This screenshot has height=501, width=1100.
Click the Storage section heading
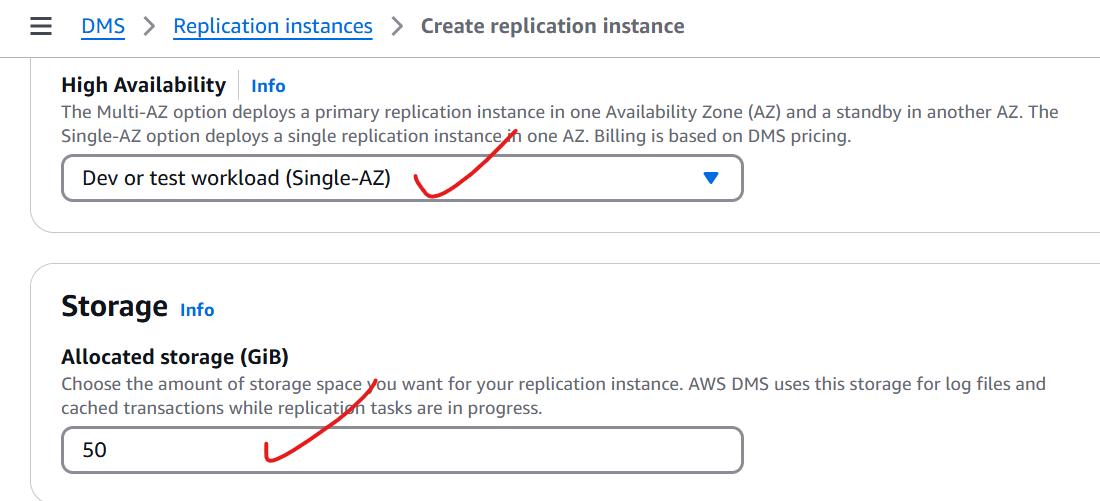(x=114, y=307)
